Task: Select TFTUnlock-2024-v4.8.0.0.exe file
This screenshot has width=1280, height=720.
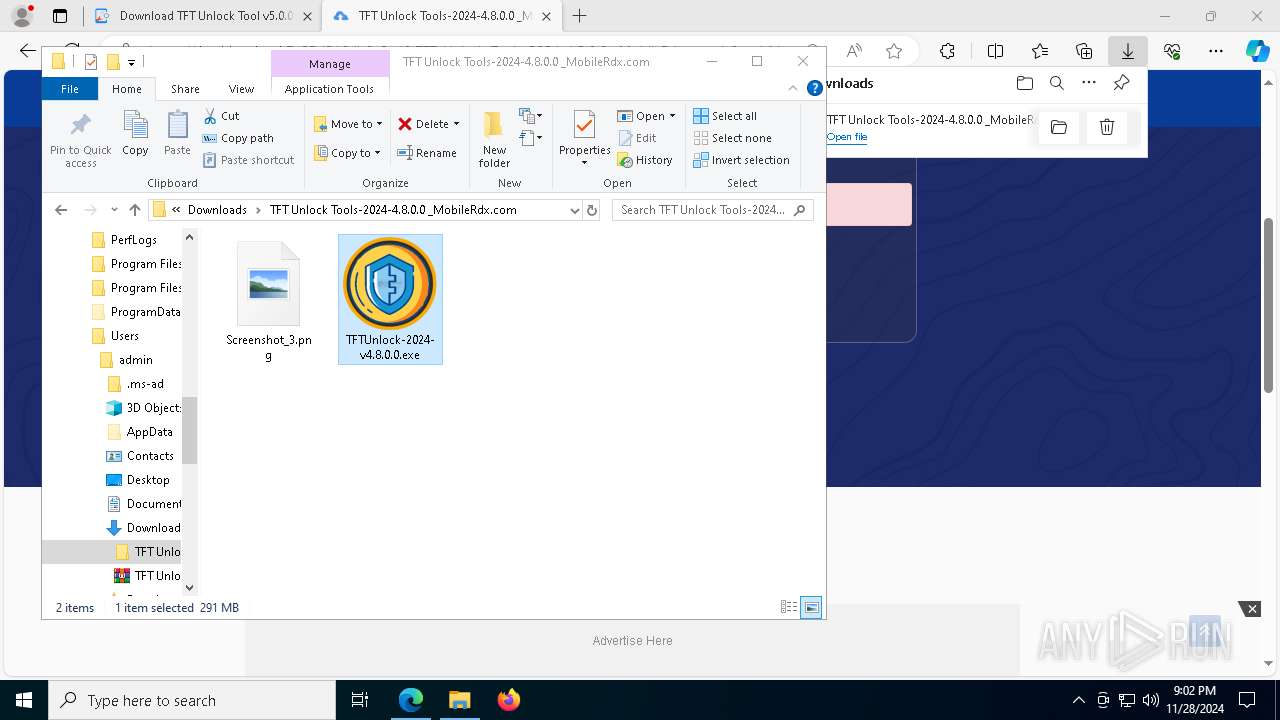Action: tap(390, 299)
